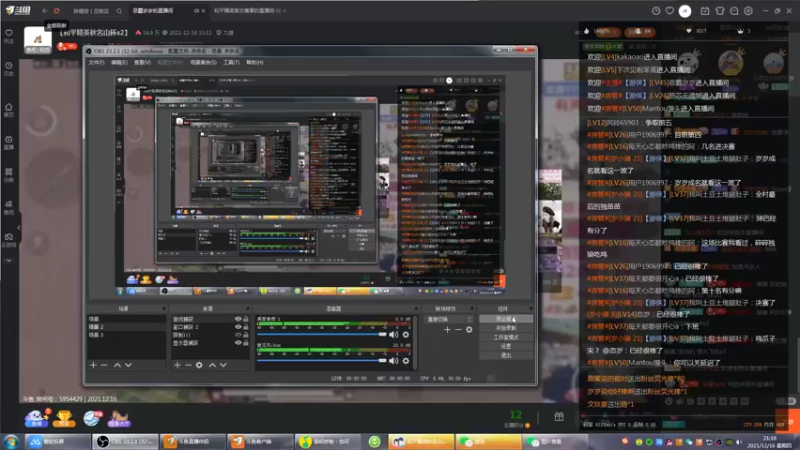Open the 分类 grid icon in the left sidebar
This screenshot has height=450, width=800.
click(9, 174)
